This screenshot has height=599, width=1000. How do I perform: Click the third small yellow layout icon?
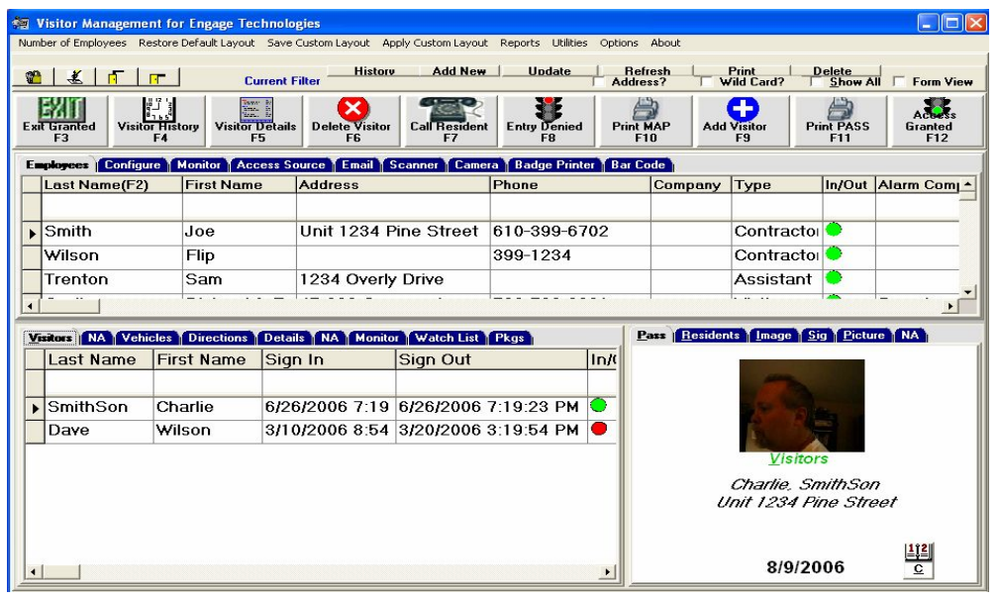click(x=116, y=78)
